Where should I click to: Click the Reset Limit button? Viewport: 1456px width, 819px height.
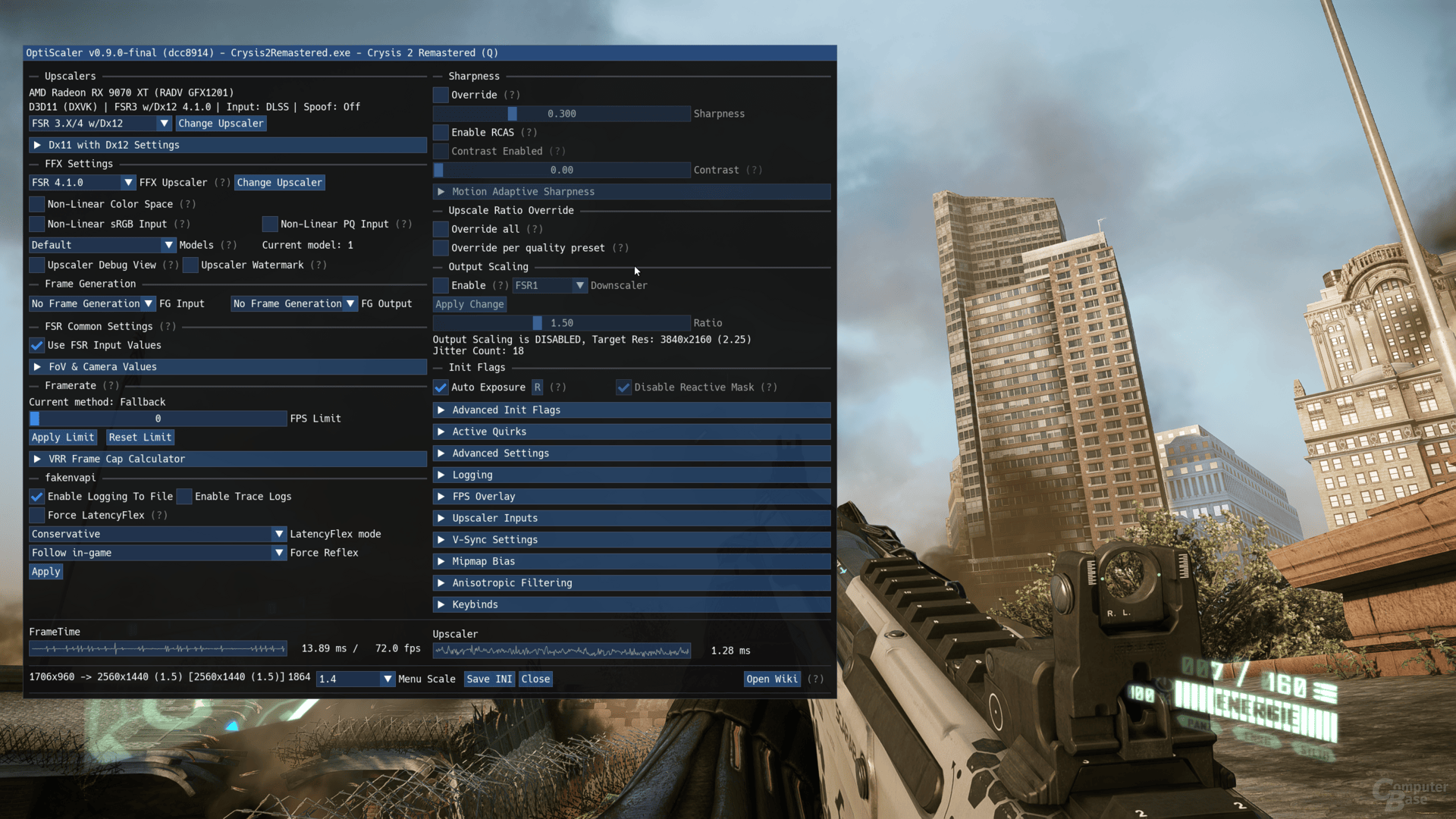[x=140, y=438]
